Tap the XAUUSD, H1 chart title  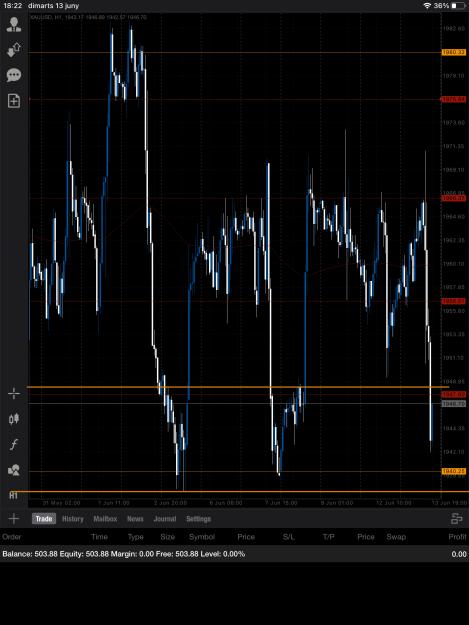pos(88,17)
